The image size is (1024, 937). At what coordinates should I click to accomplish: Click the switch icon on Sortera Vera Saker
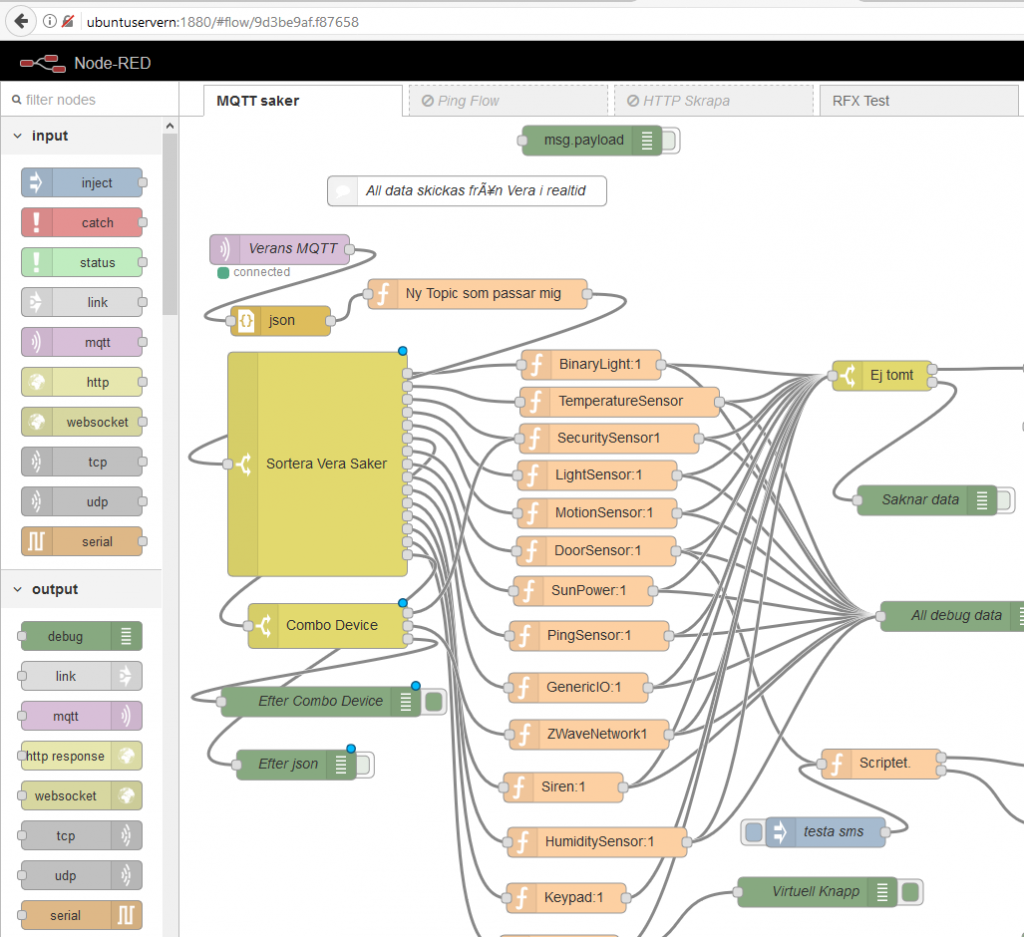pos(243,464)
